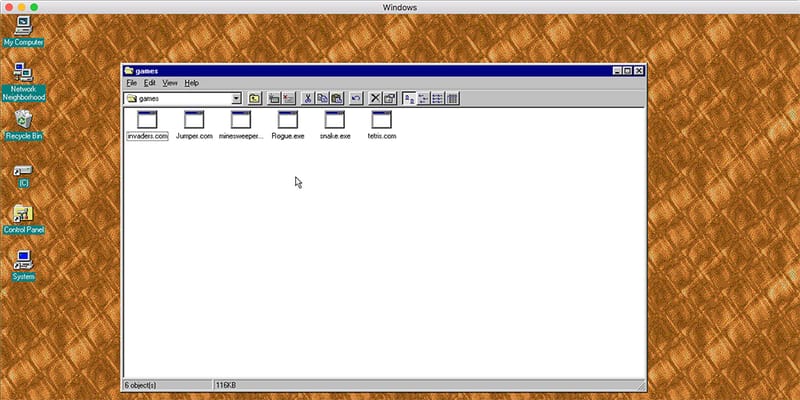
Task: Click the Copy toolbar icon
Action: [322, 98]
